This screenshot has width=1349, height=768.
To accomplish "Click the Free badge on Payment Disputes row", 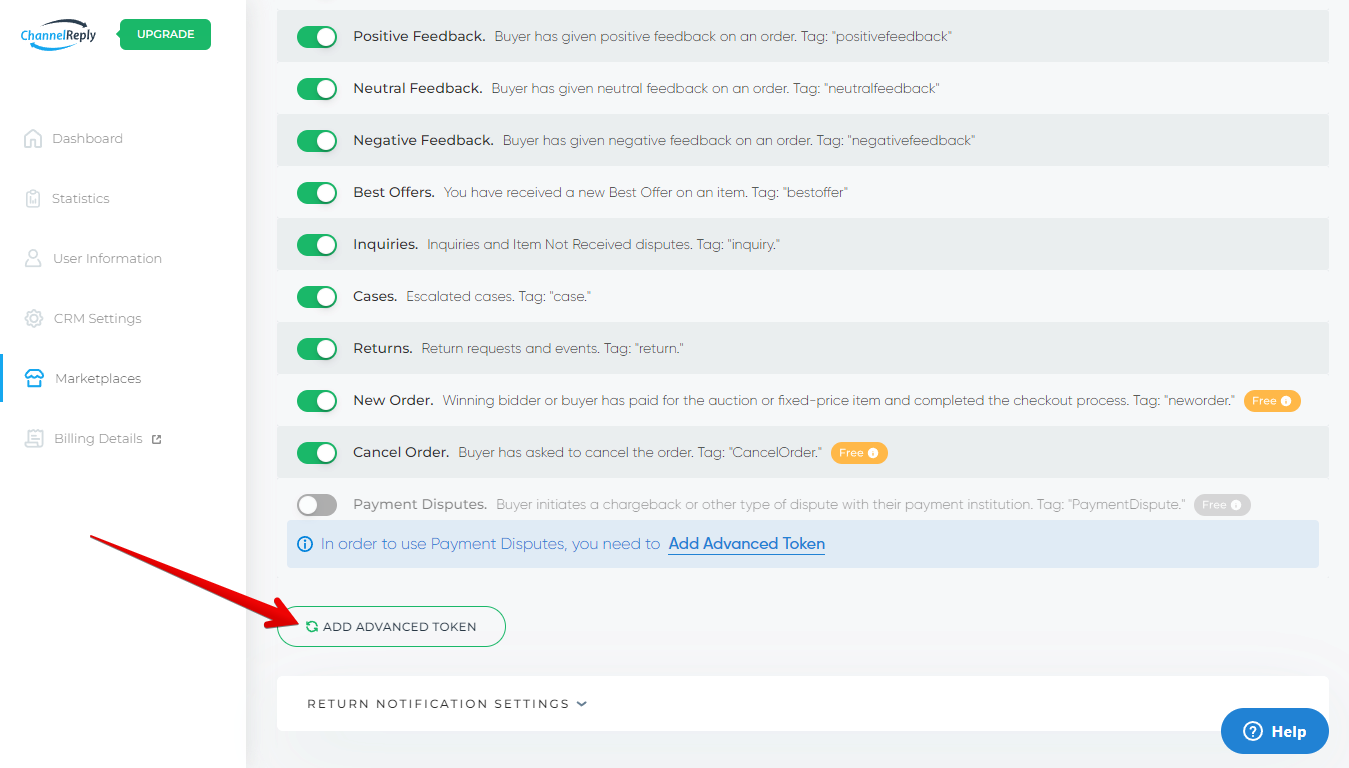I will pos(1222,505).
